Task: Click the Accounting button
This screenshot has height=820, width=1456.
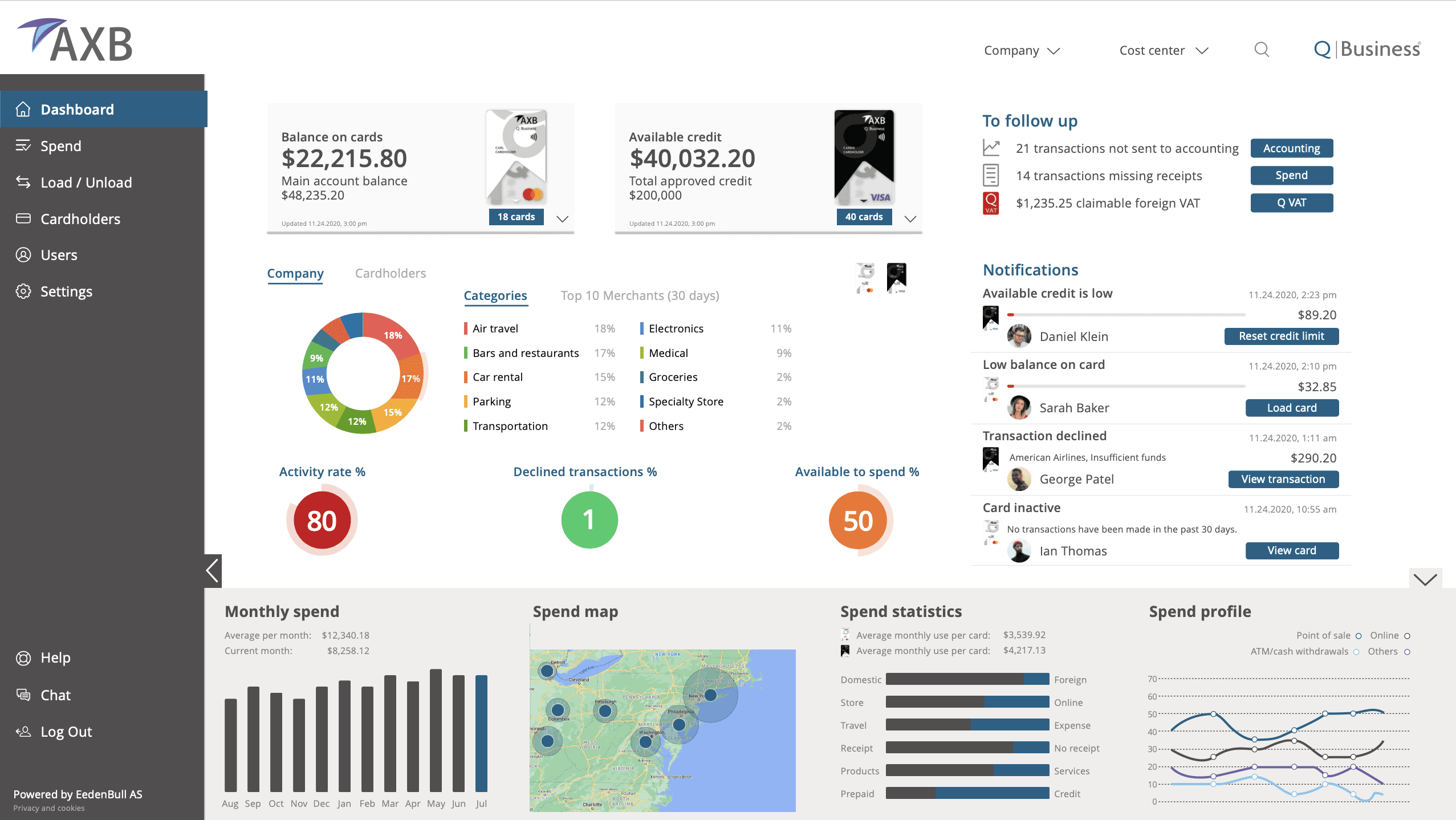Action: pyautogui.click(x=1291, y=148)
